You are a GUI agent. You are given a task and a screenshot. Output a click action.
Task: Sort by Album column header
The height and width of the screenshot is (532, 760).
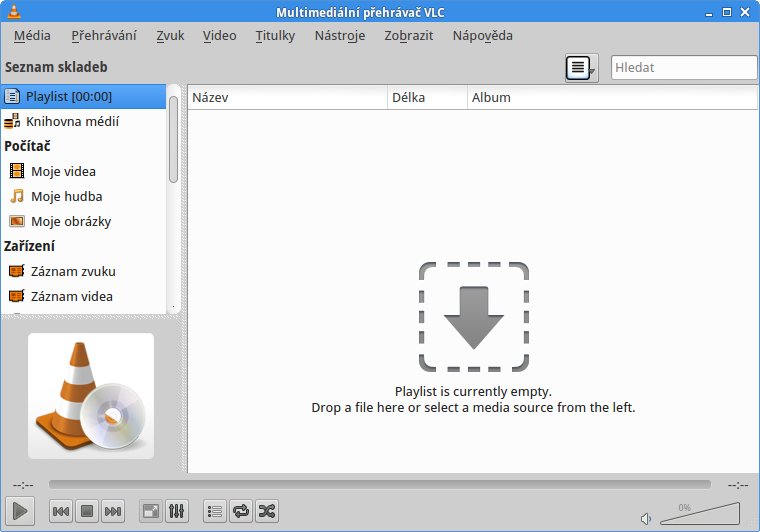612,97
